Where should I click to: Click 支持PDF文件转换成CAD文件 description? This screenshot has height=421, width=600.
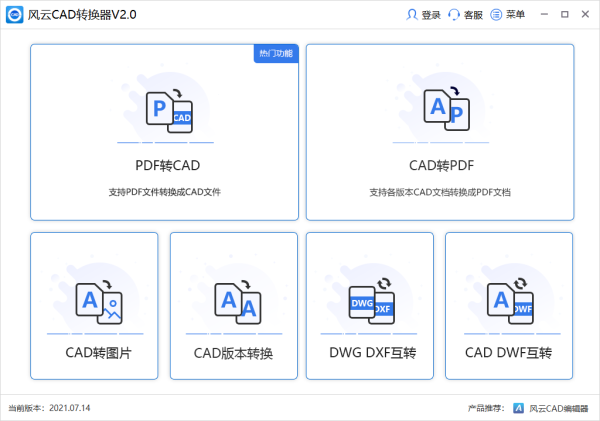click(165, 192)
